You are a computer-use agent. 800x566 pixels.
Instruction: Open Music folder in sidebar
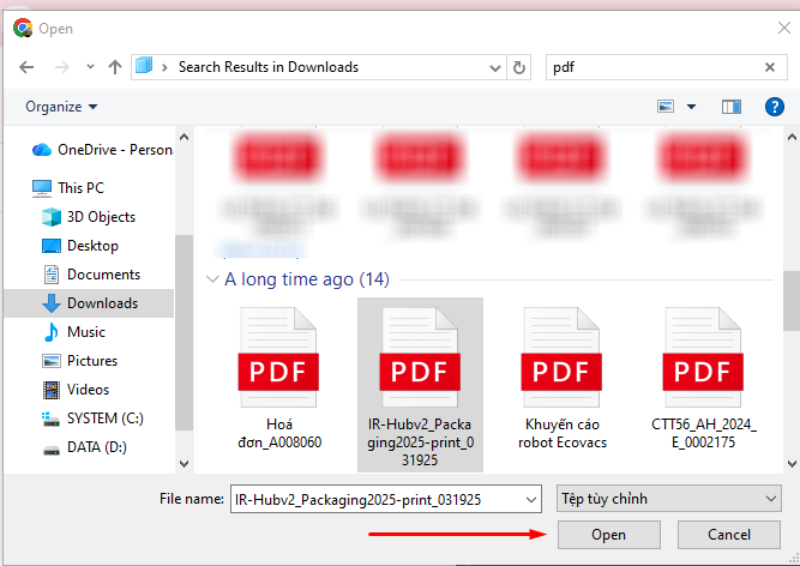coord(74,332)
